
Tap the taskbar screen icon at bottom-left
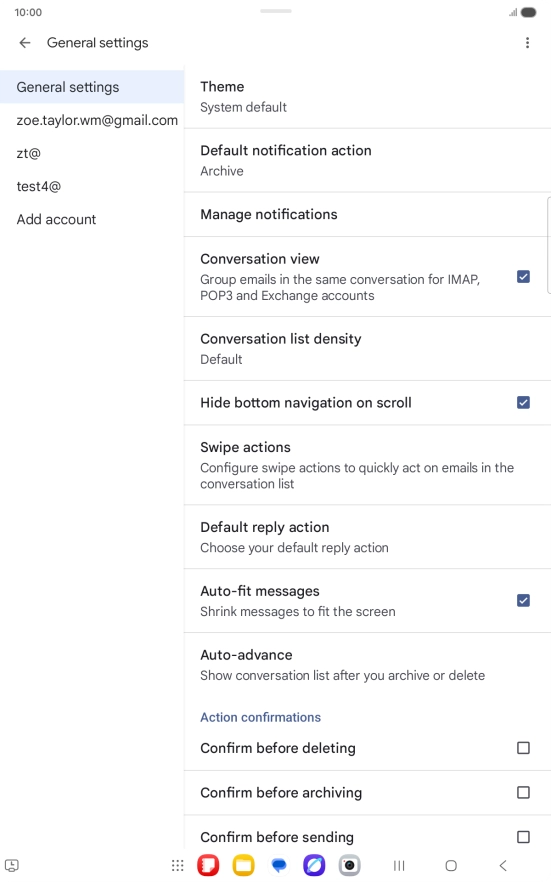[x=12, y=866]
